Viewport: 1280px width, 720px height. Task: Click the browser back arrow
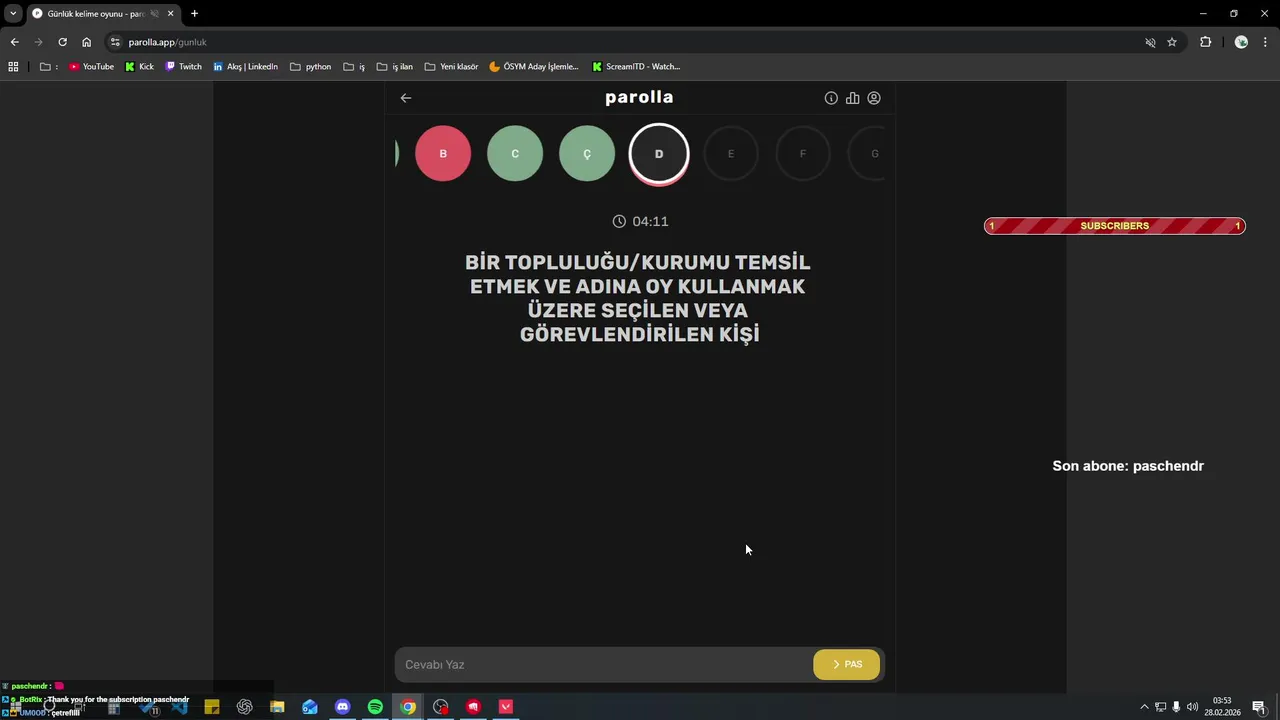(x=14, y=42)
